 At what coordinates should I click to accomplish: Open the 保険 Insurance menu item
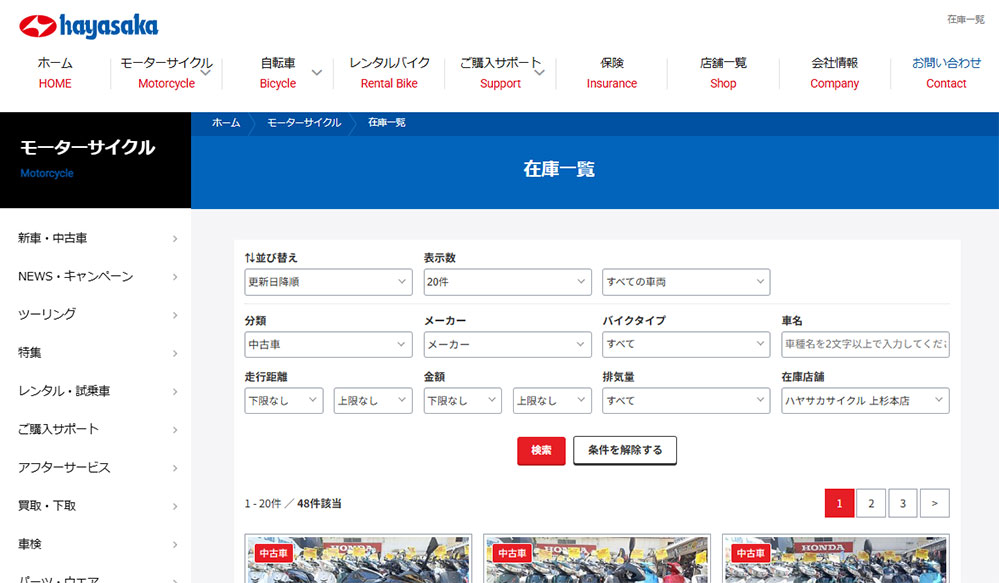point(611,72)
